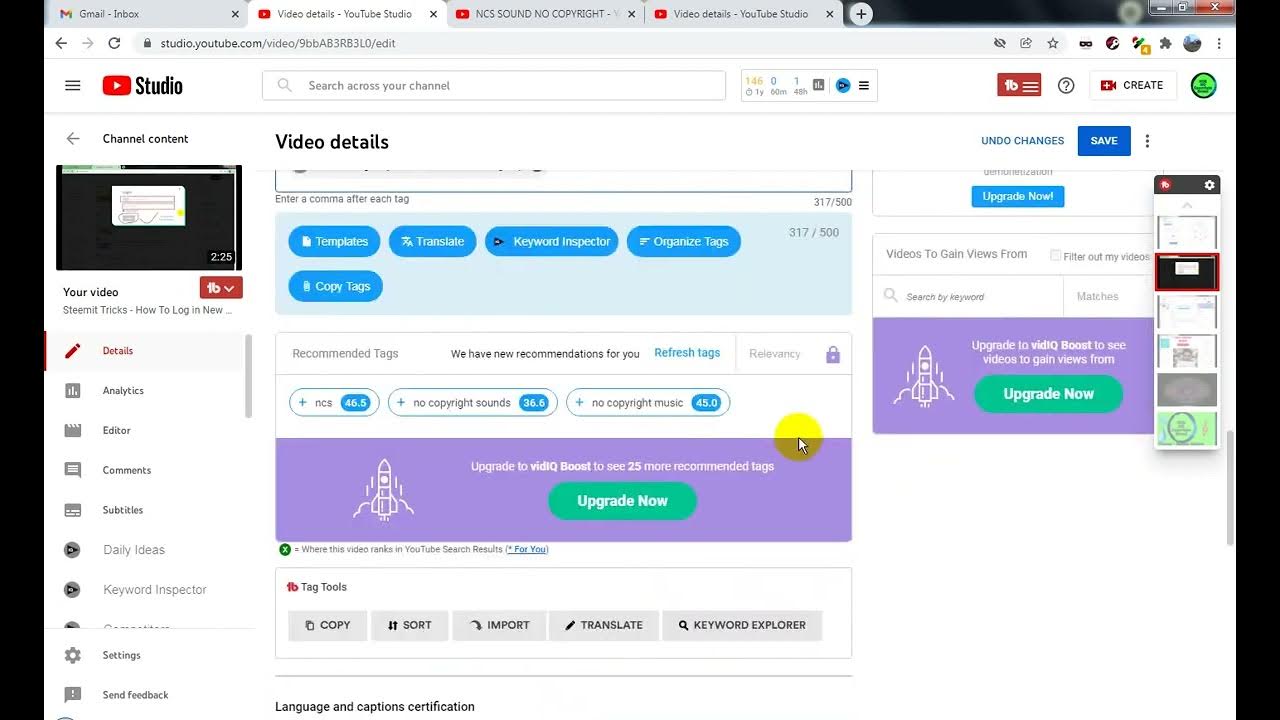
Task: Select the red-highlighted dark thumbnail in panel
Action: click(1187, 272)
